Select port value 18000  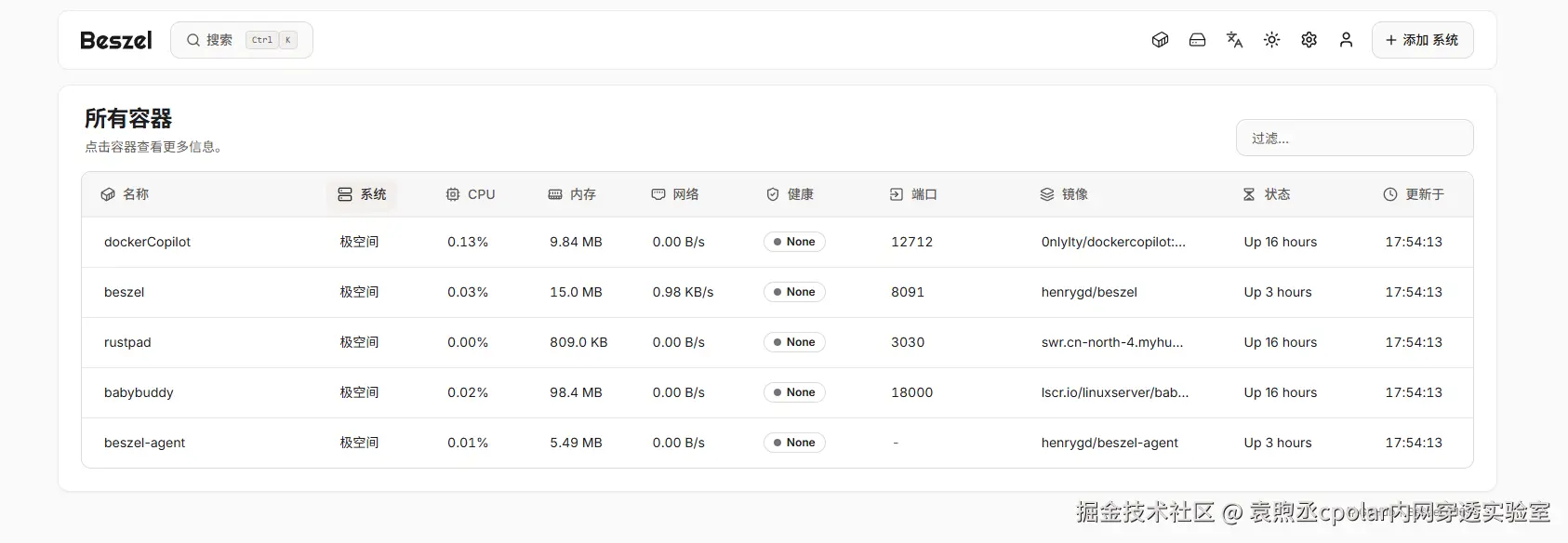911,392
